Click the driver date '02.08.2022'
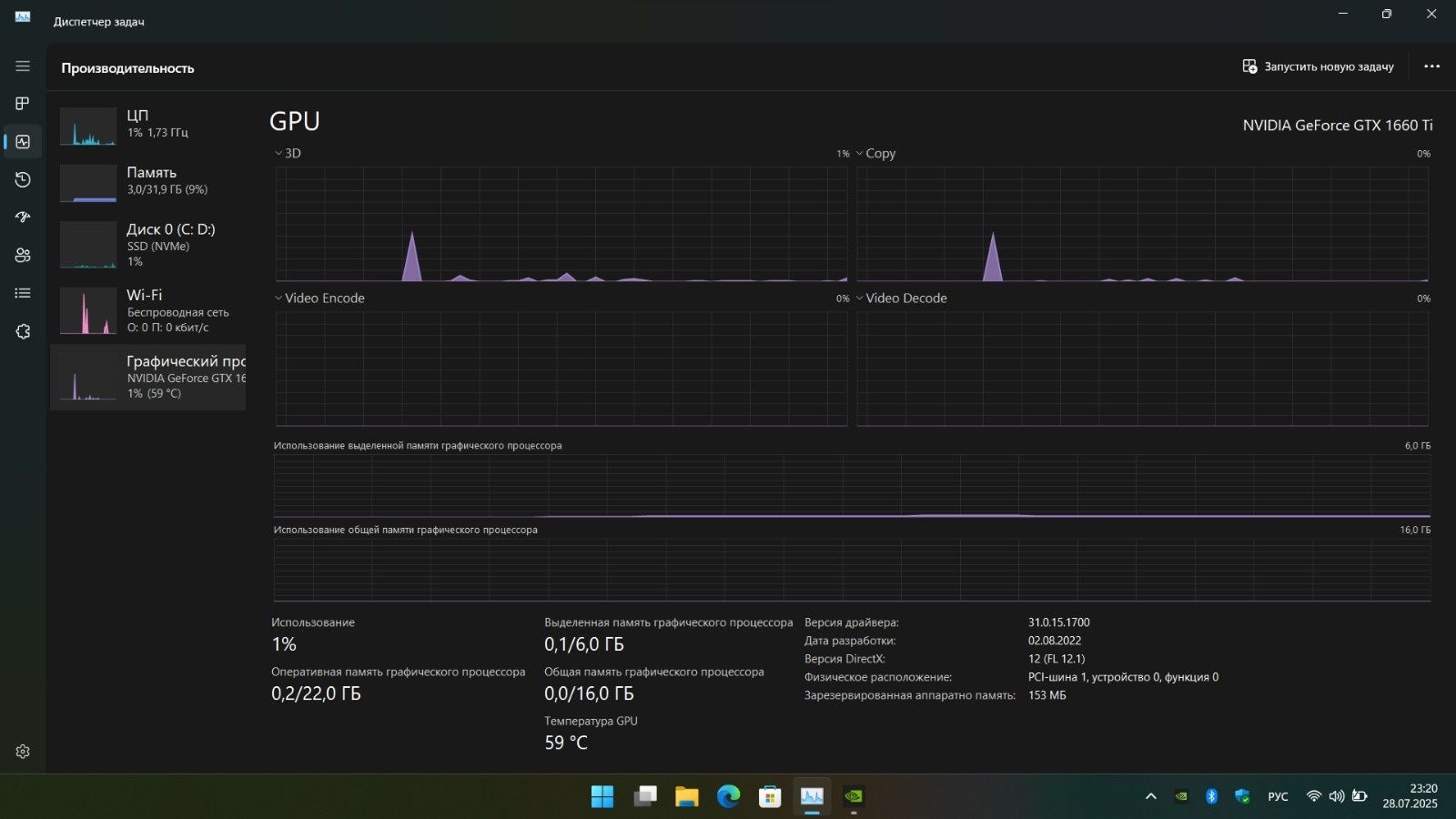The image size is (1456, 819). (x=1055, y=641)
